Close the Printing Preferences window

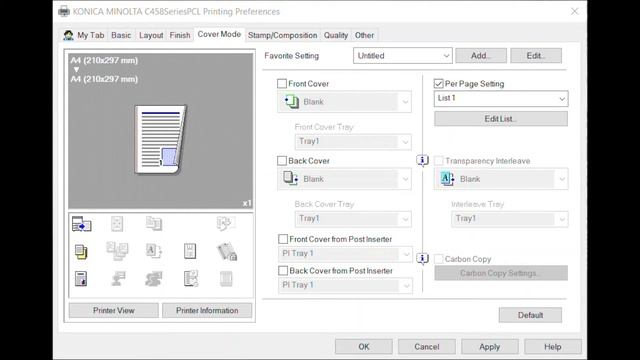pyautogui.click(x=575, y=11)
